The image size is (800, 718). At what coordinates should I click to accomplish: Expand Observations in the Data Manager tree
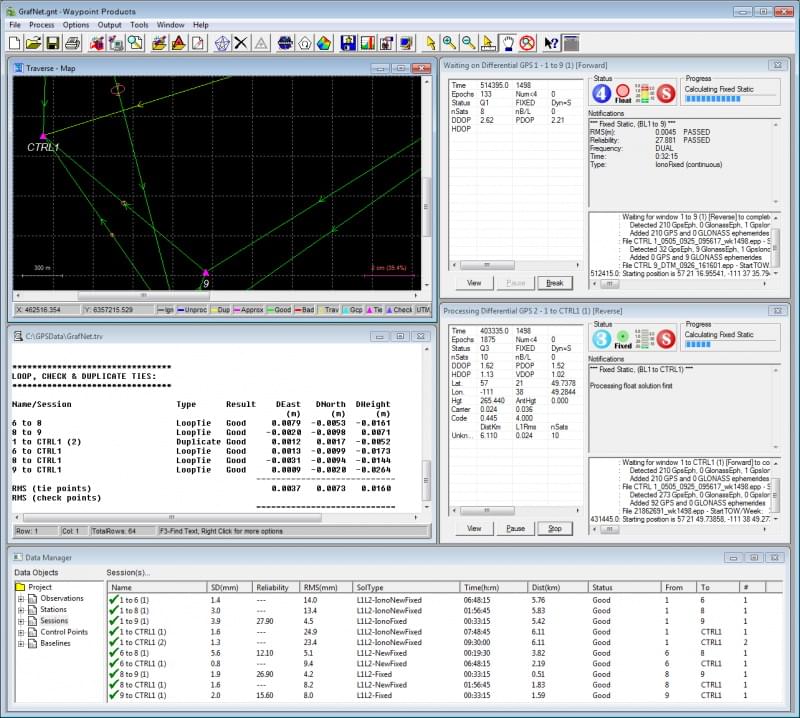22,598
